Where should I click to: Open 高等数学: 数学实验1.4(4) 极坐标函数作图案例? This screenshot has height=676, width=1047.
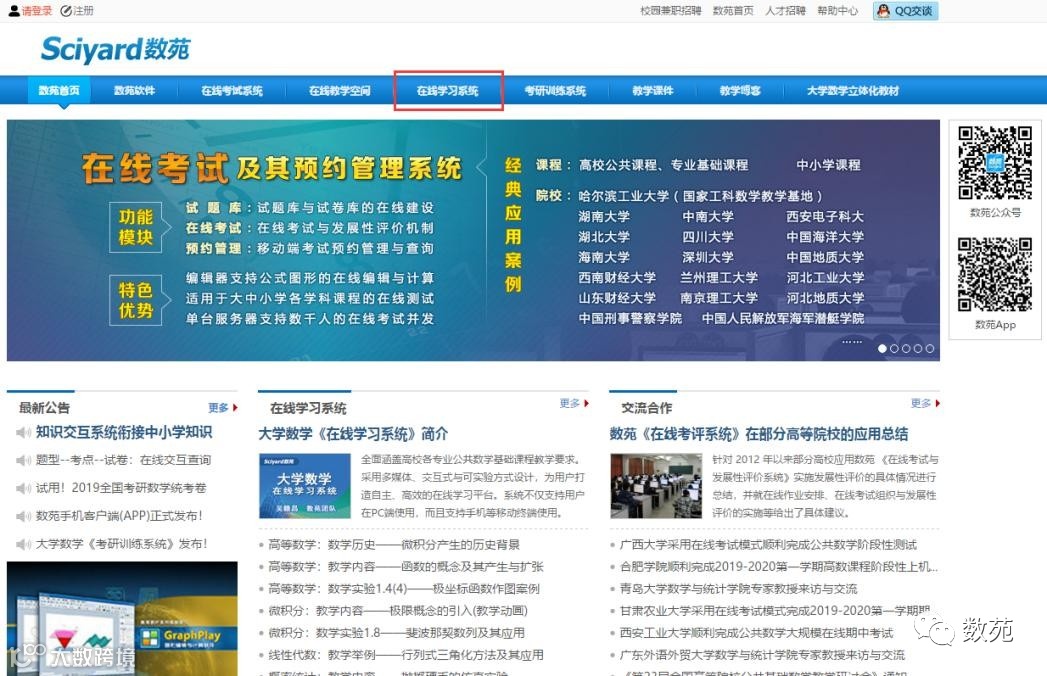(404, 588)
